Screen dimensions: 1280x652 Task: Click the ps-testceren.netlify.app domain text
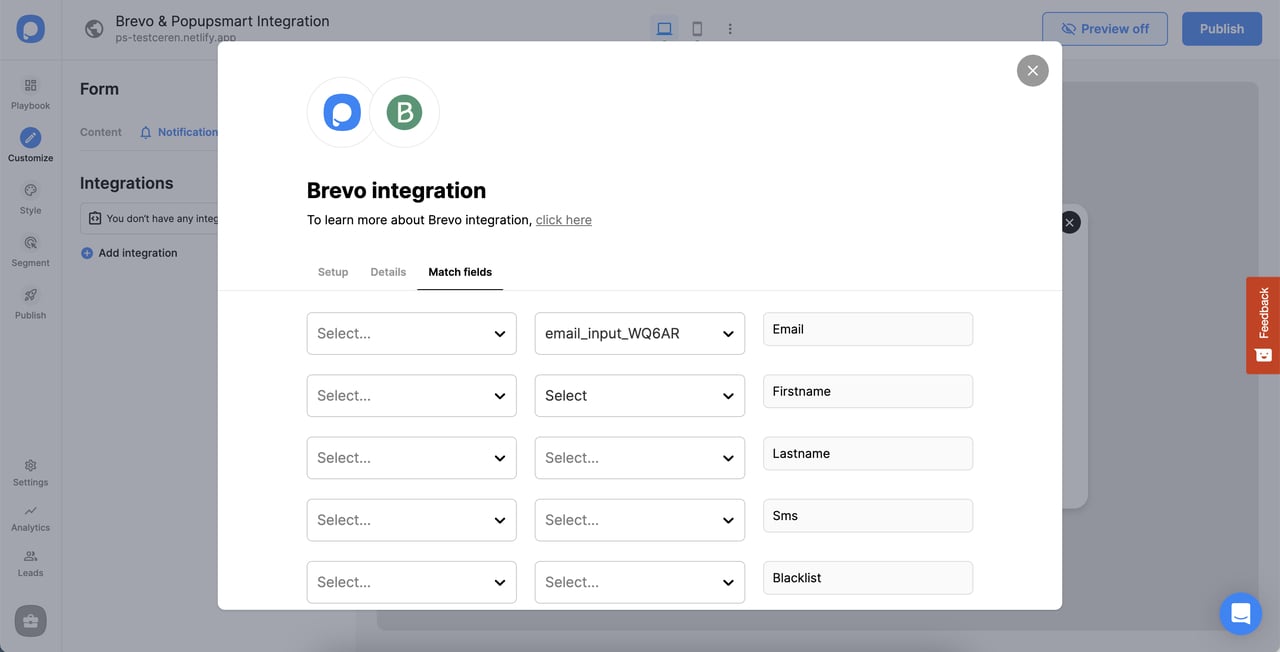176,38
